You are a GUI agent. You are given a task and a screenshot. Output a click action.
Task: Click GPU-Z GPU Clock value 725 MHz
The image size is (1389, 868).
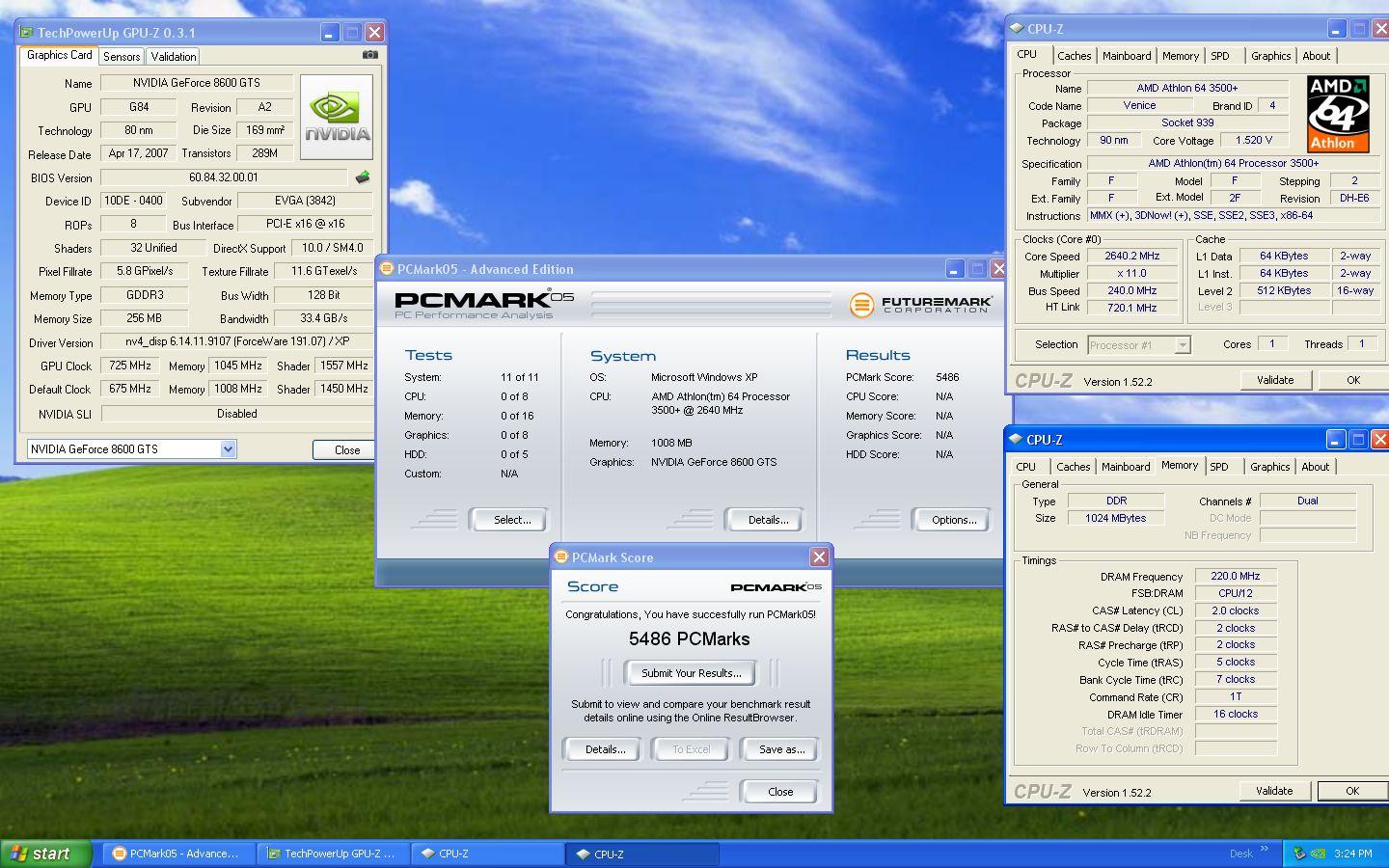129,366
